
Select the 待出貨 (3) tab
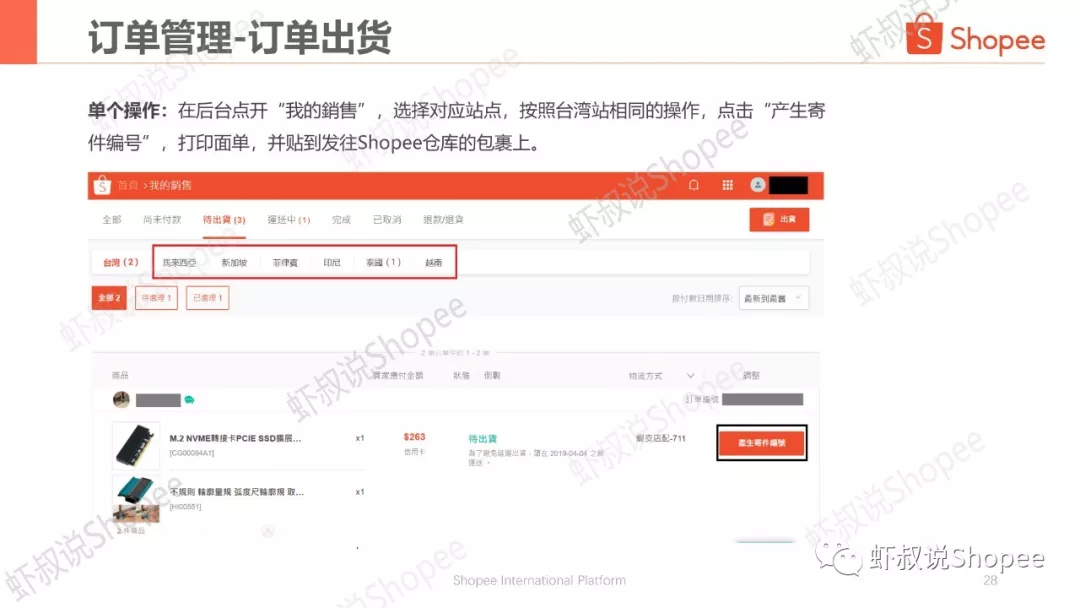[224, 220]
